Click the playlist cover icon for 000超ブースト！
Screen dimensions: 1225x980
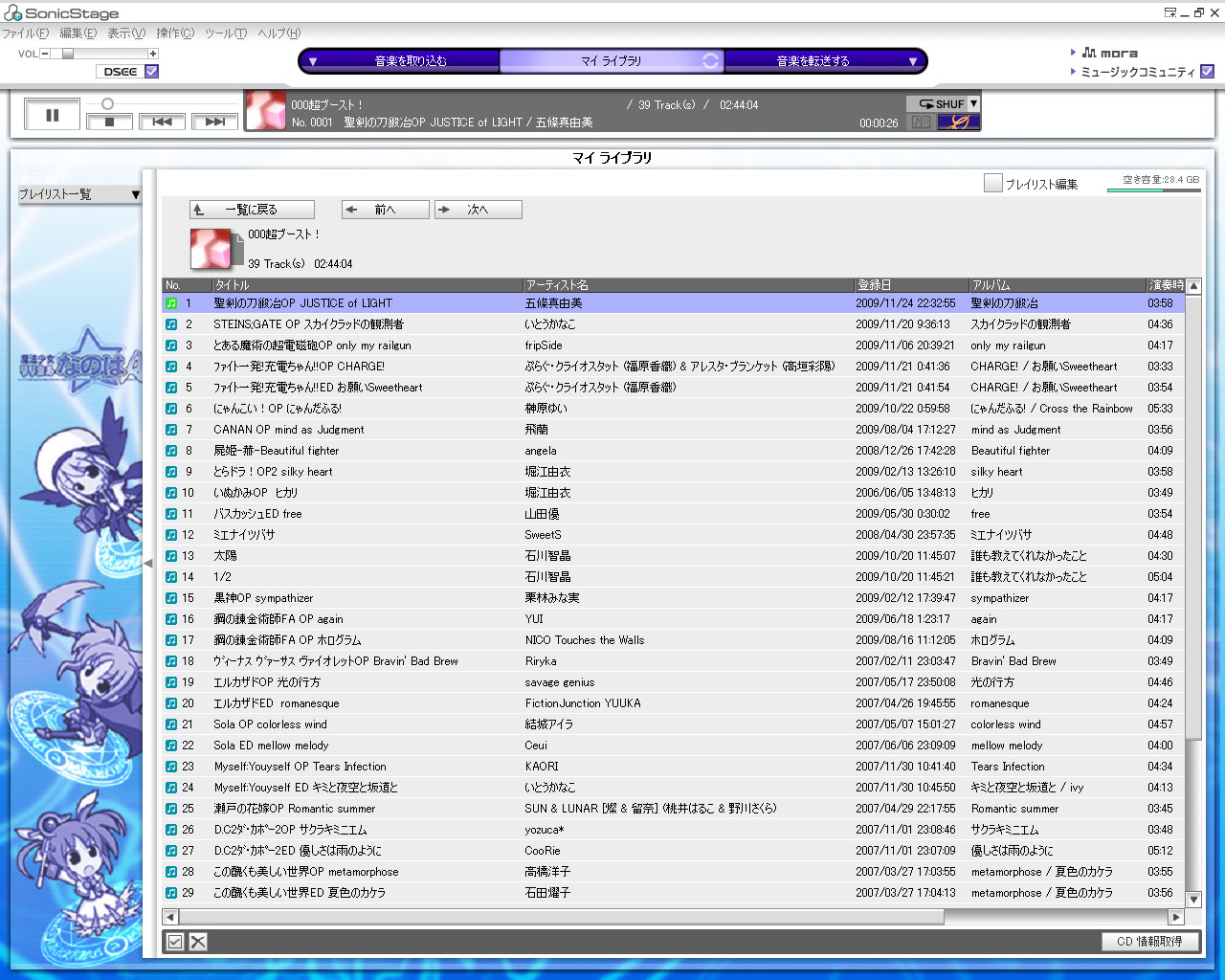(x=216, y=248)
